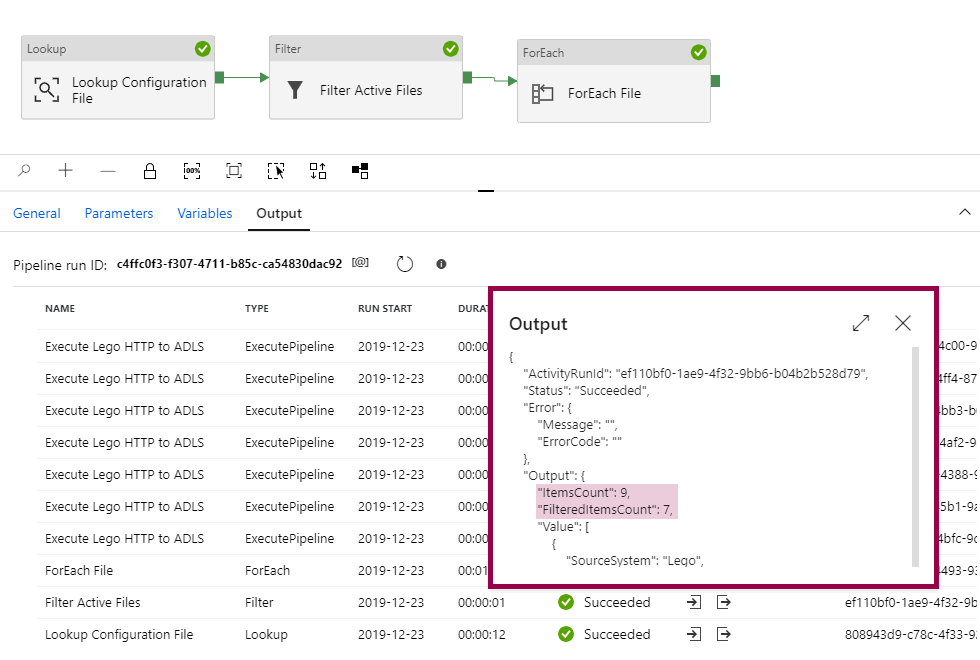Expand the Output popup to full size
The height and width of the screenshot is (660, 980).
(860, 323)
